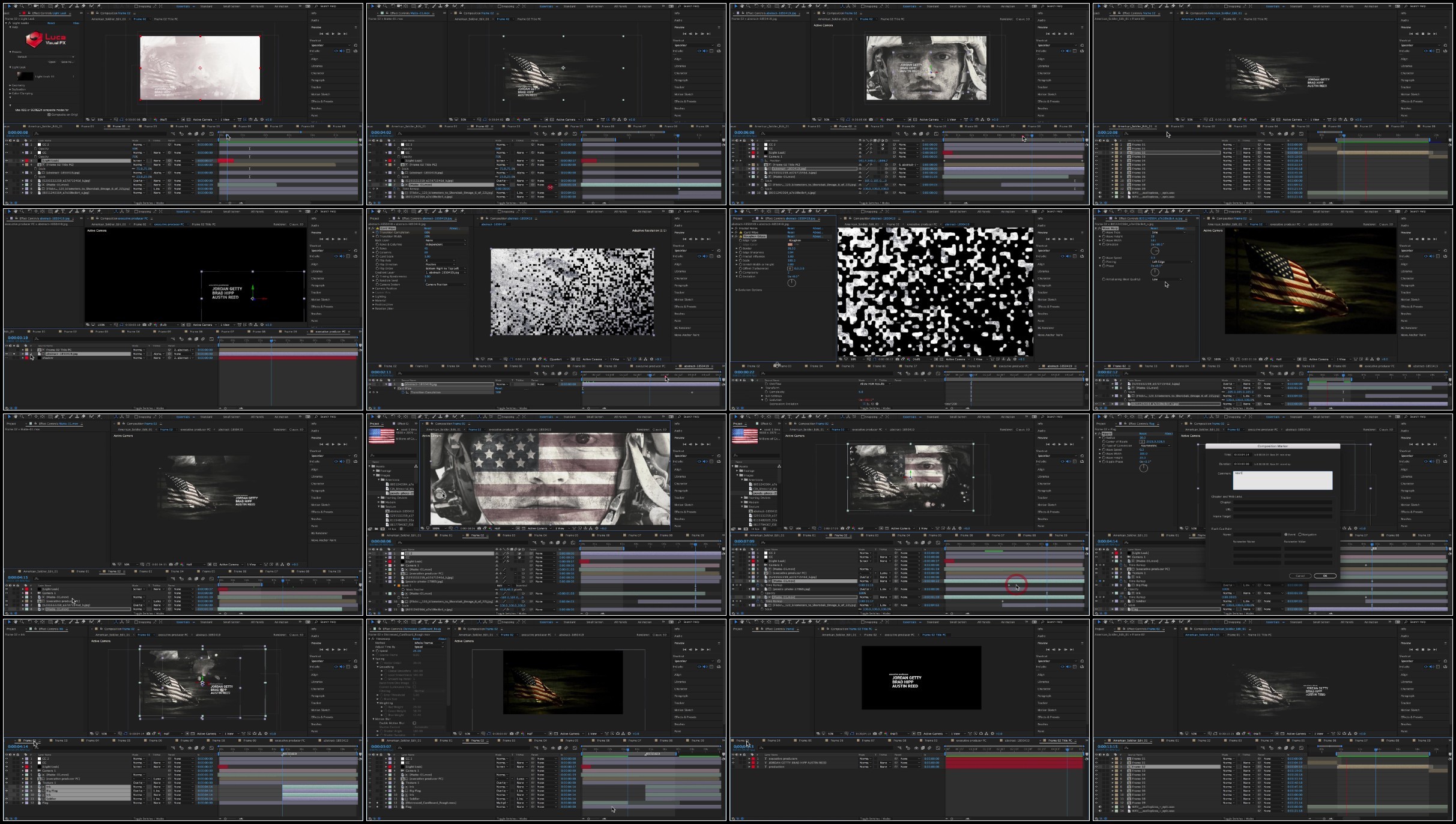Open the Flip Order dropdown
1456x824 pixels.
click(446, 268)
